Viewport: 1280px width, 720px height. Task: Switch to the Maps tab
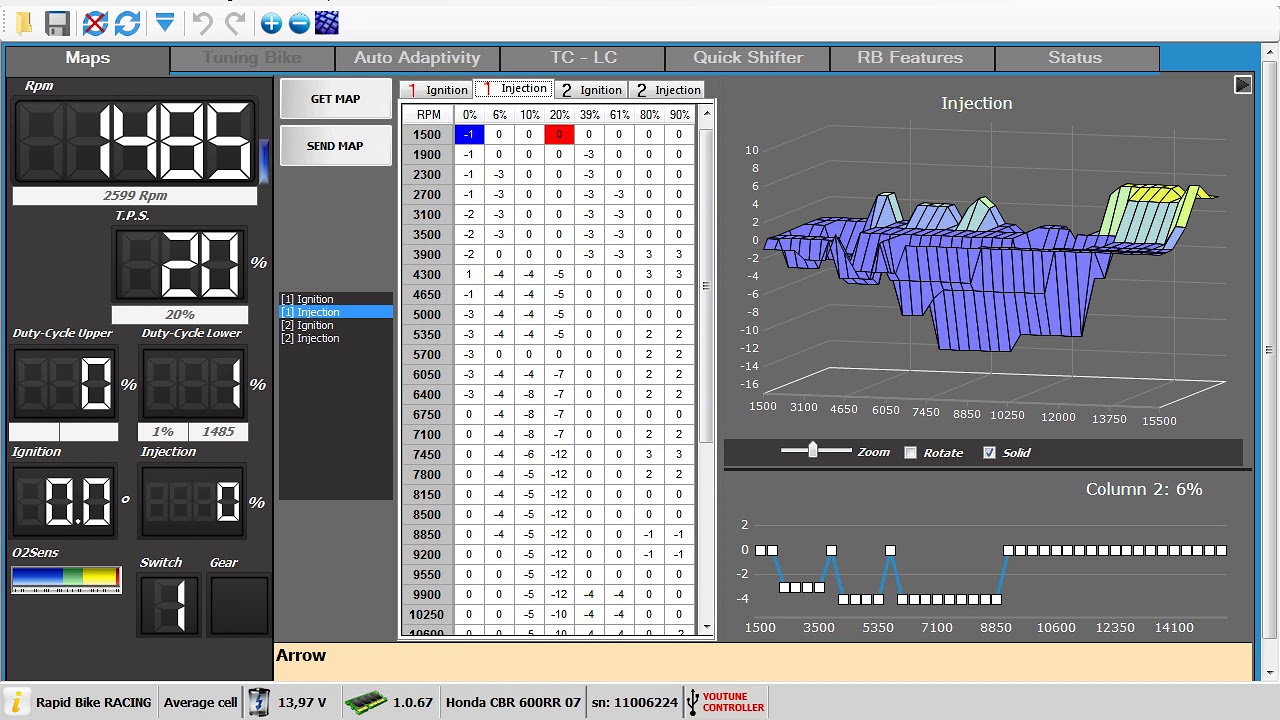pyautogui.click(x=88, y=58)
